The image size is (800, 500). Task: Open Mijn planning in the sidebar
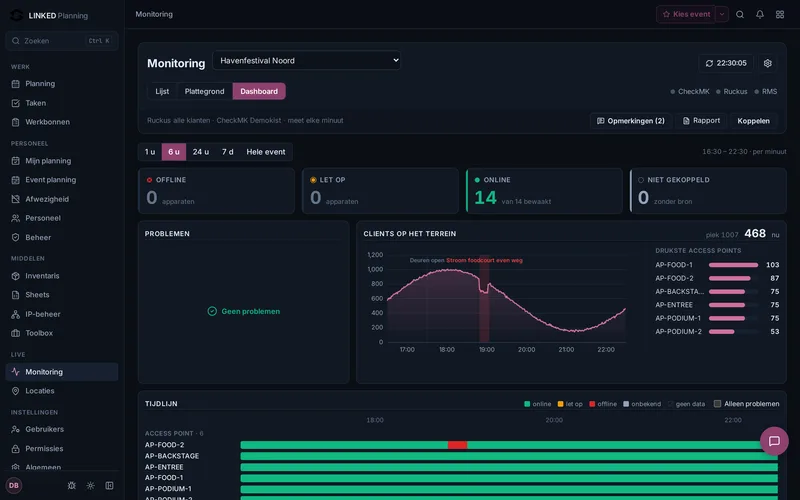click(x=62, y=161)
